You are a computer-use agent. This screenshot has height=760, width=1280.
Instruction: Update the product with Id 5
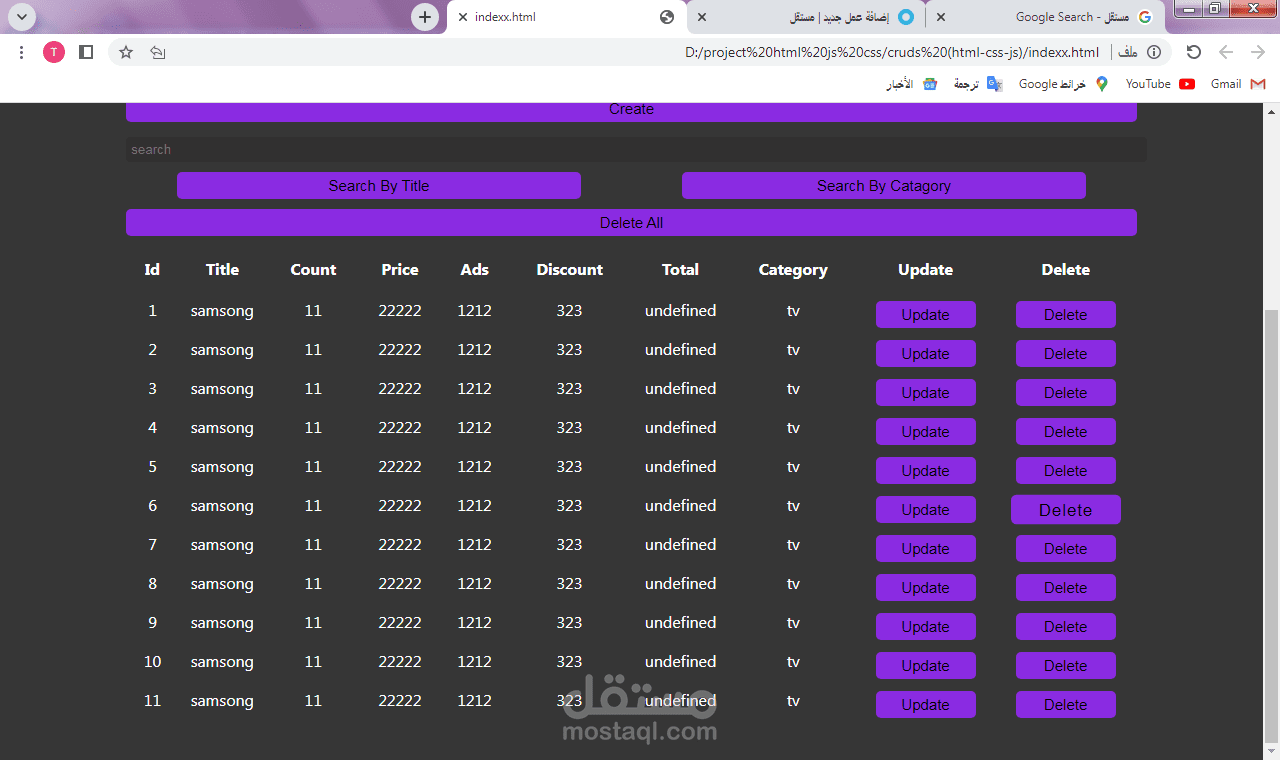(926, 471)
